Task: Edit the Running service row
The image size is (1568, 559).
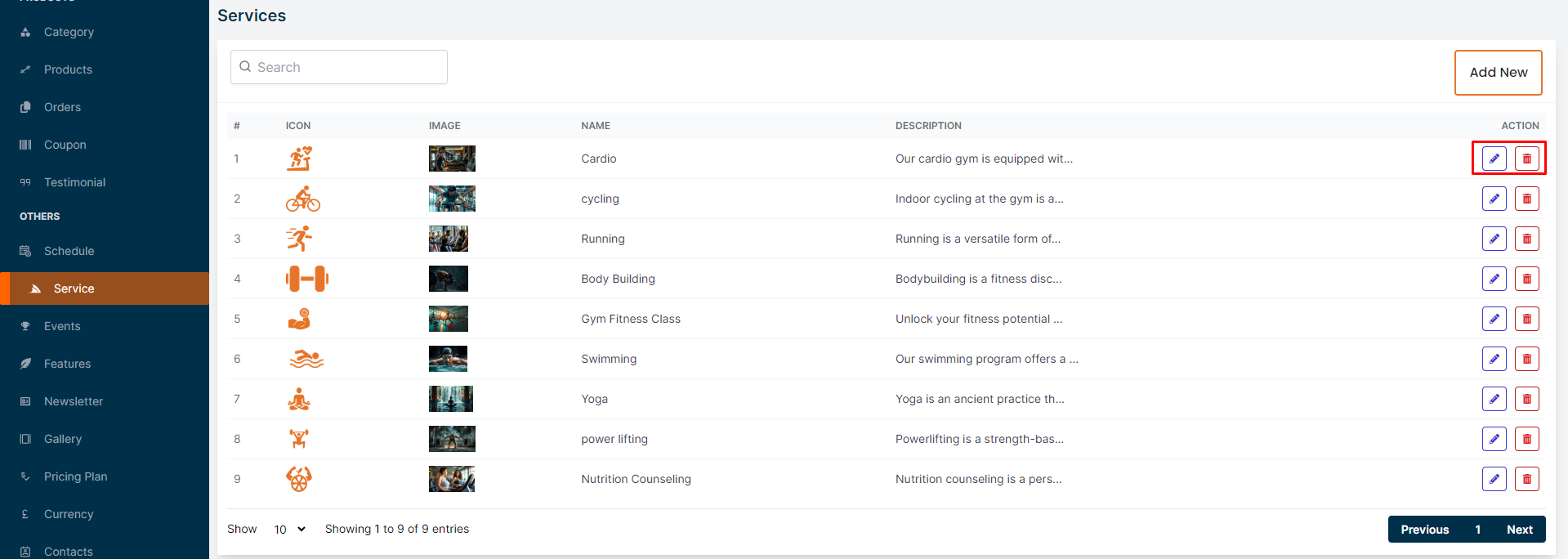Action: [x=1494, y=239]
